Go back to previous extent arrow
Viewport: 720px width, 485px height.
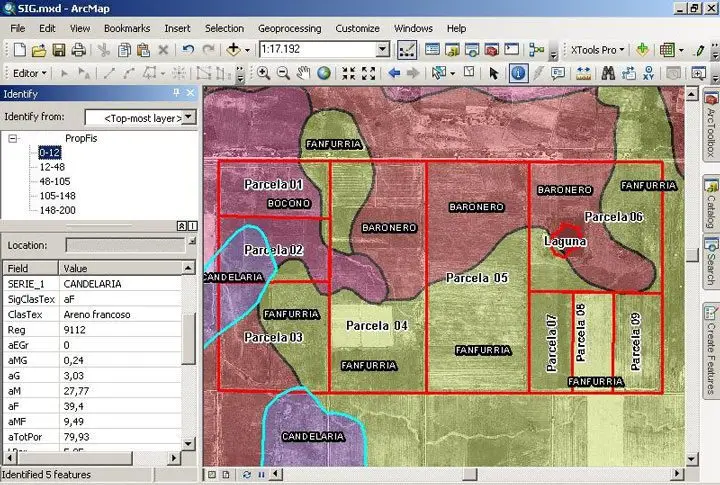coord(394,73)
